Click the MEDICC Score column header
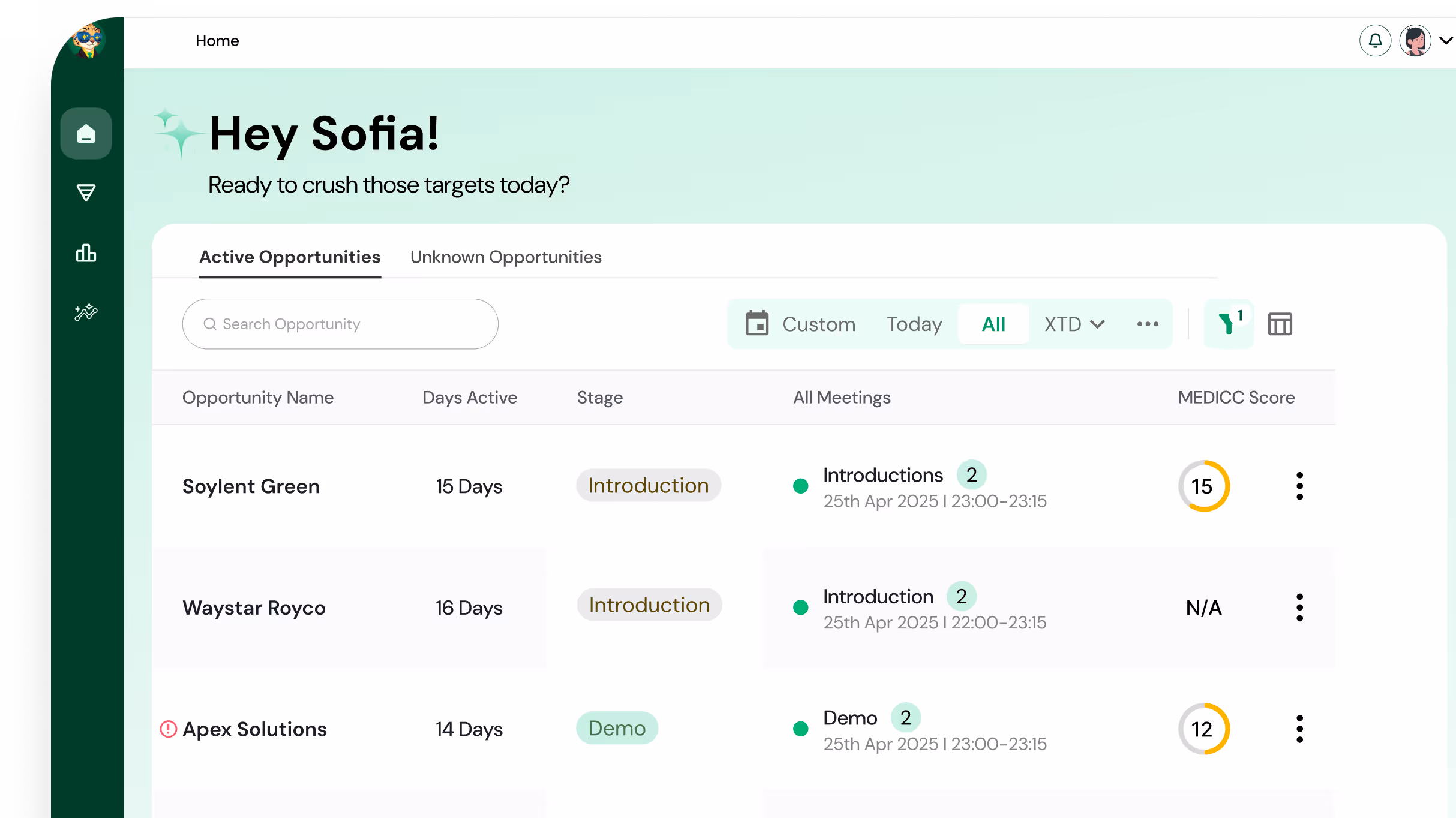 (1236, 398)
